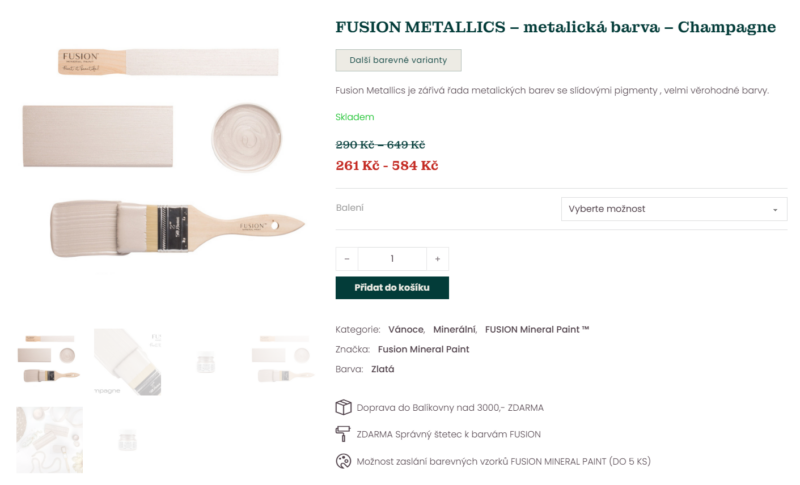Viewport: 800px width, 485px height.
Task: Show the close-up brush thumbnail labeled Champagne
Action: pos(127,361)
